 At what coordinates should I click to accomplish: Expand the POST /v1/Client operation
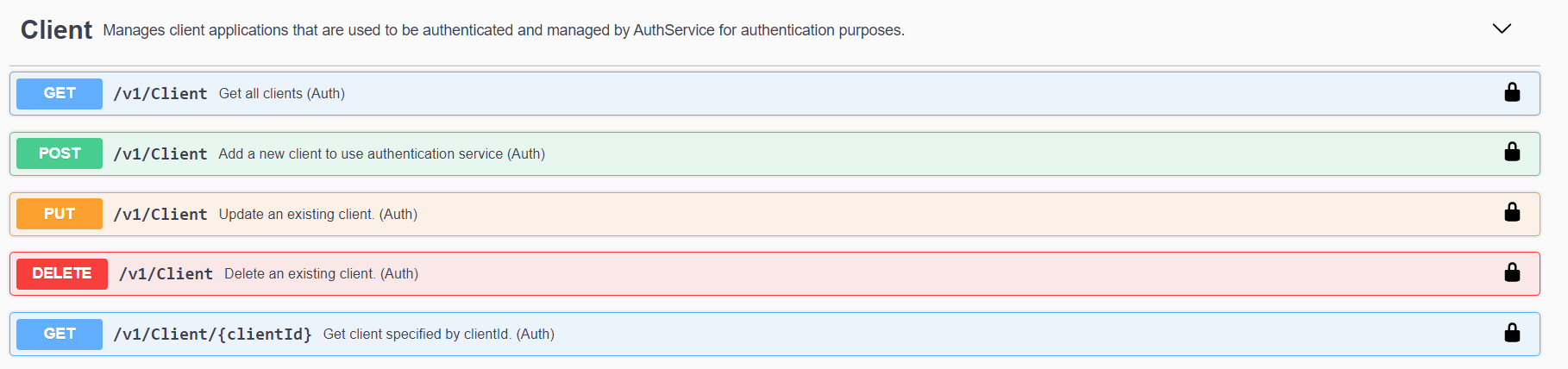(x=60, y=153)
